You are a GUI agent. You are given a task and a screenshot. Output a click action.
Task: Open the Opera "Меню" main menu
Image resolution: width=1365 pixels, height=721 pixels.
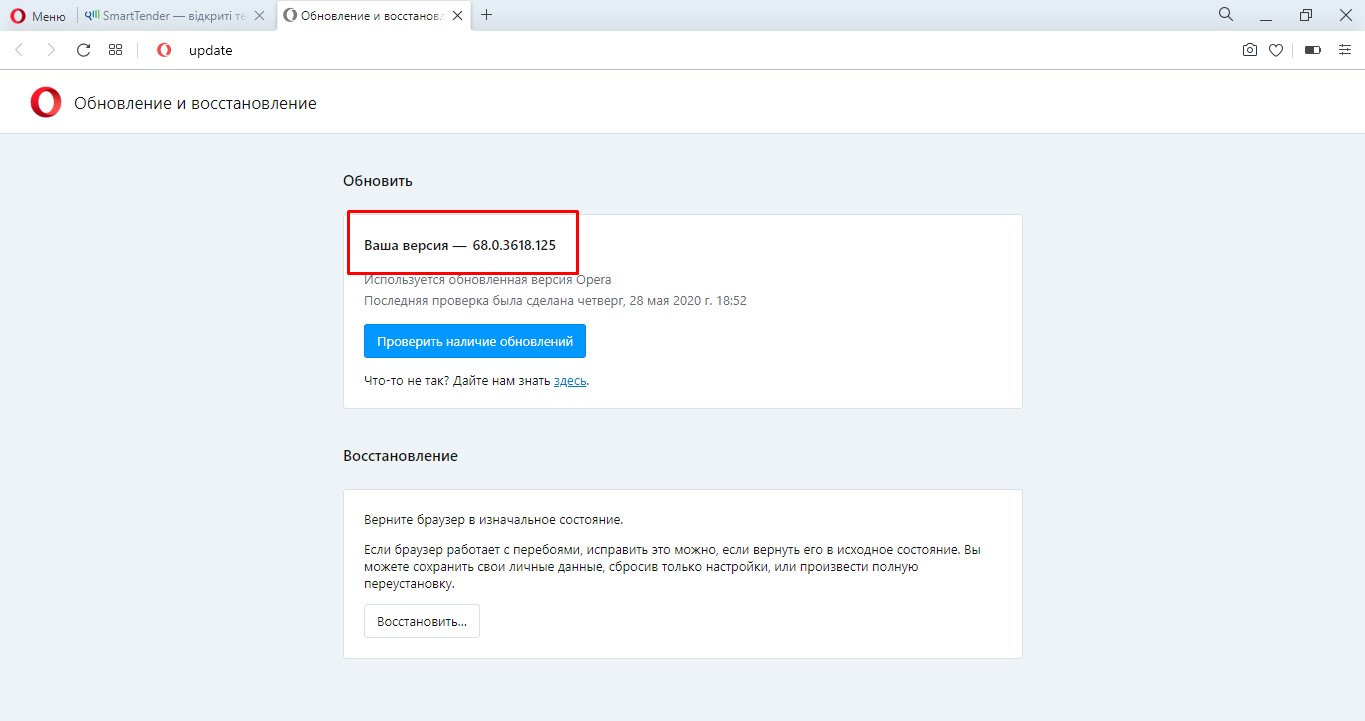click(x=38, y=16)
